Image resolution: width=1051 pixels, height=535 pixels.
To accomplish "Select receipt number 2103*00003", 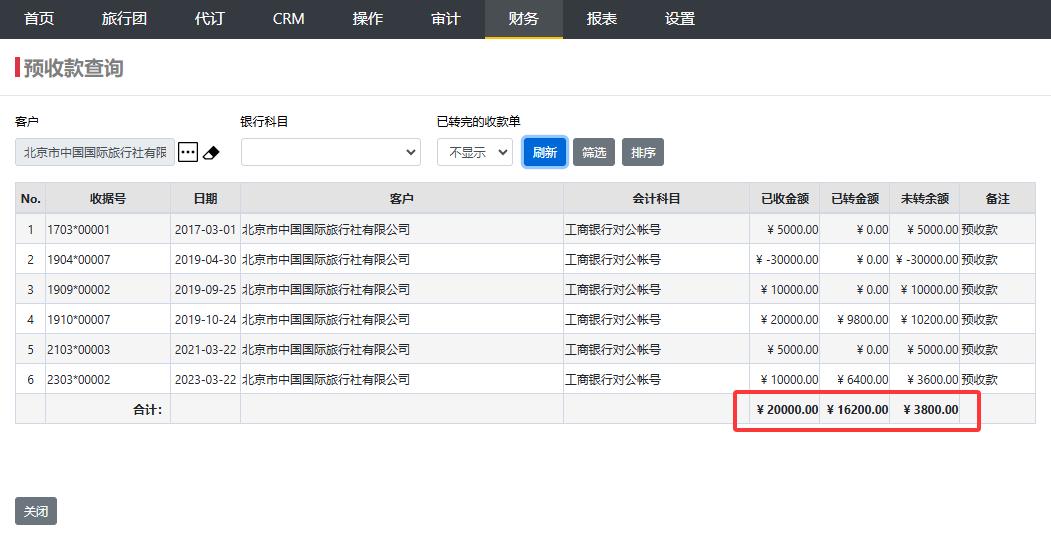I will 78,349.
